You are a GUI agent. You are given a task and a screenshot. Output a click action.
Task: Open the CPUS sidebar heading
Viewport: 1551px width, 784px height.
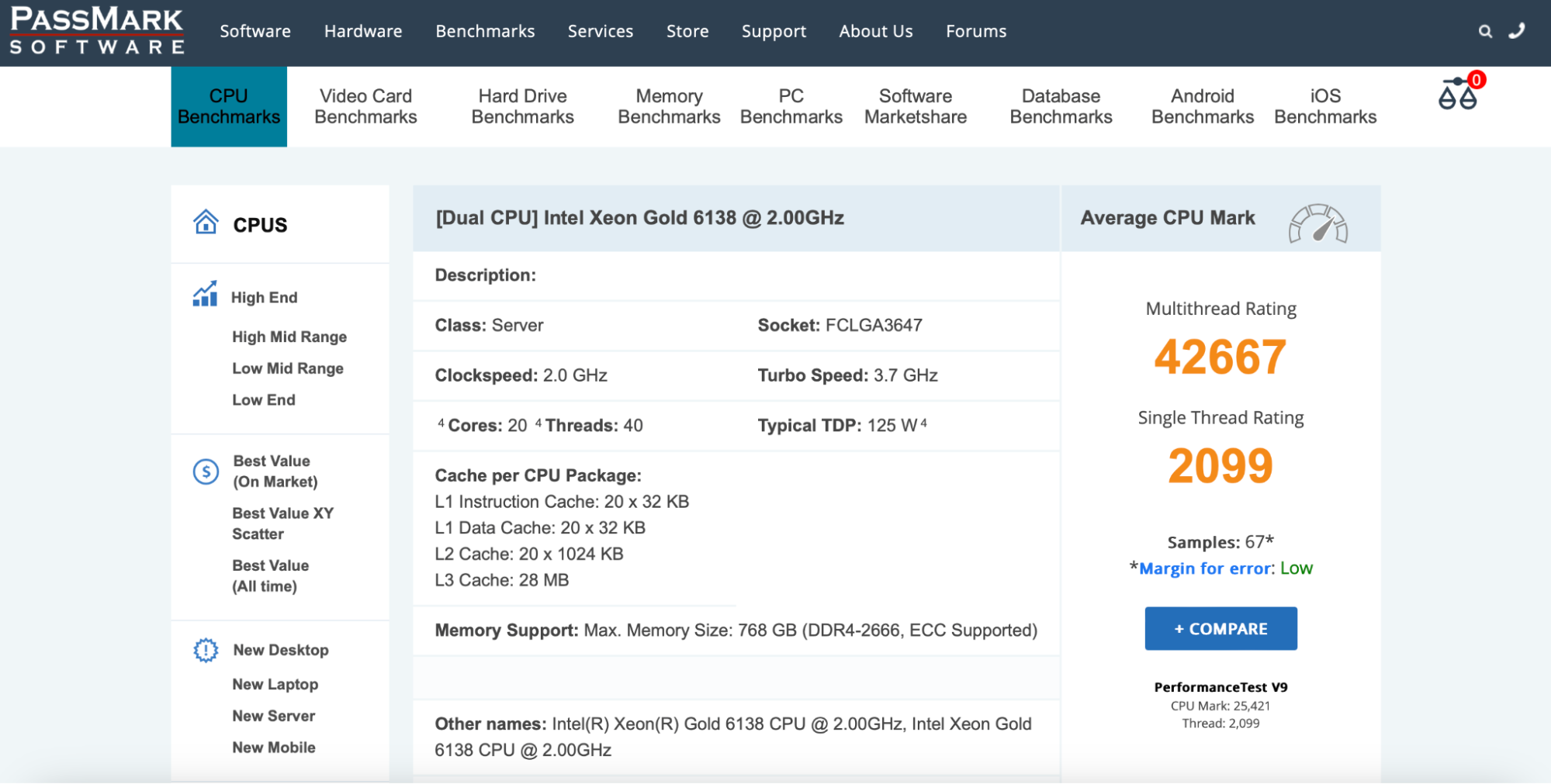tap(260, 225)
